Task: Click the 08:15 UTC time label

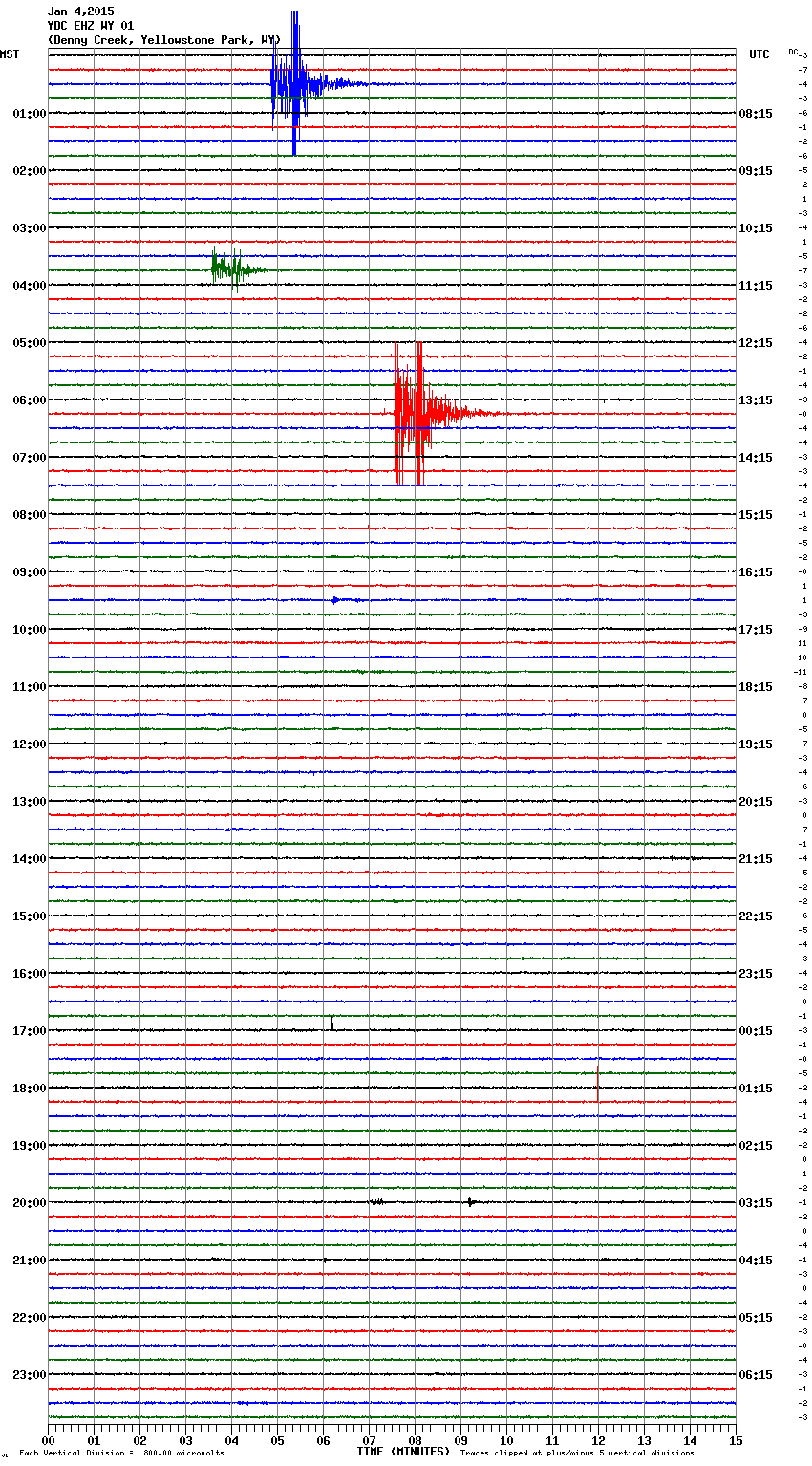Action: pos(756,114)
